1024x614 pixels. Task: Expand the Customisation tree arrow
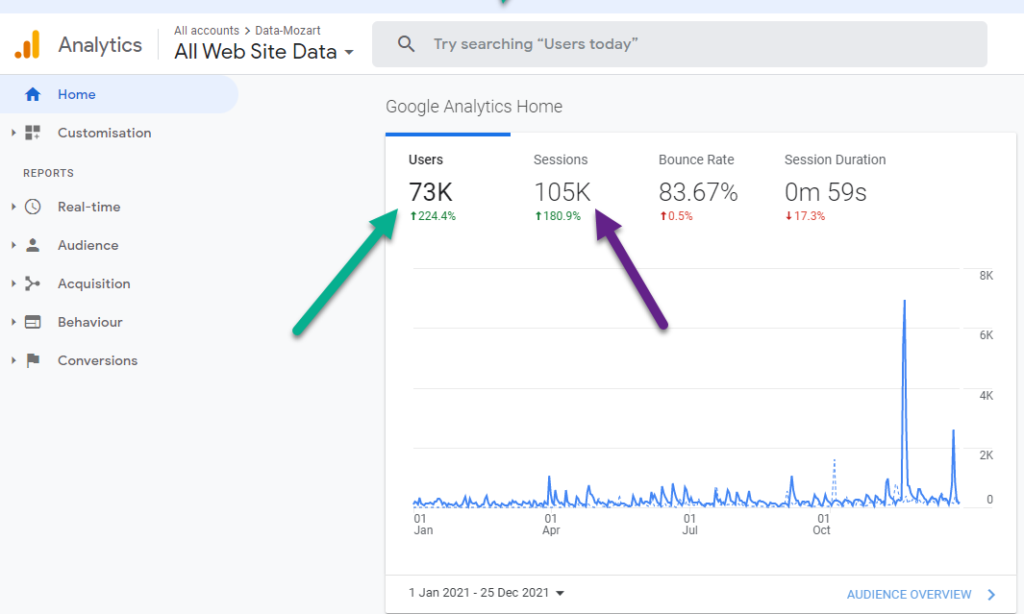coord(13,133)
